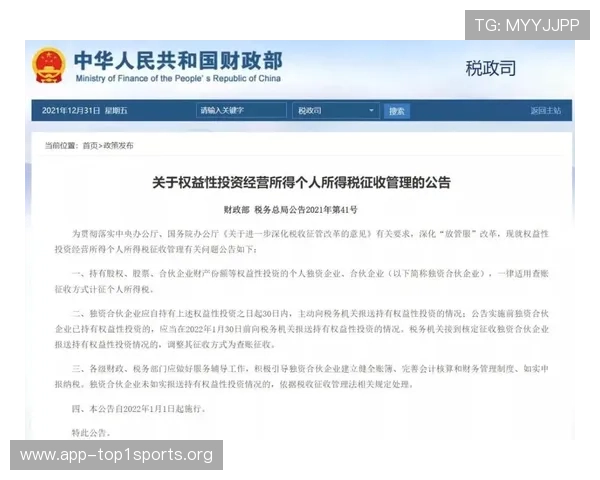Click the 当前位置 breadcrumb label
Viewport: 600px width, 480px height.
point(61,145)
